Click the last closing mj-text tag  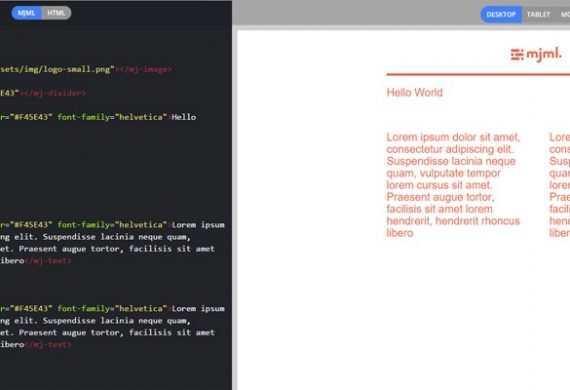pyautogui.click(x=48, y=345)
